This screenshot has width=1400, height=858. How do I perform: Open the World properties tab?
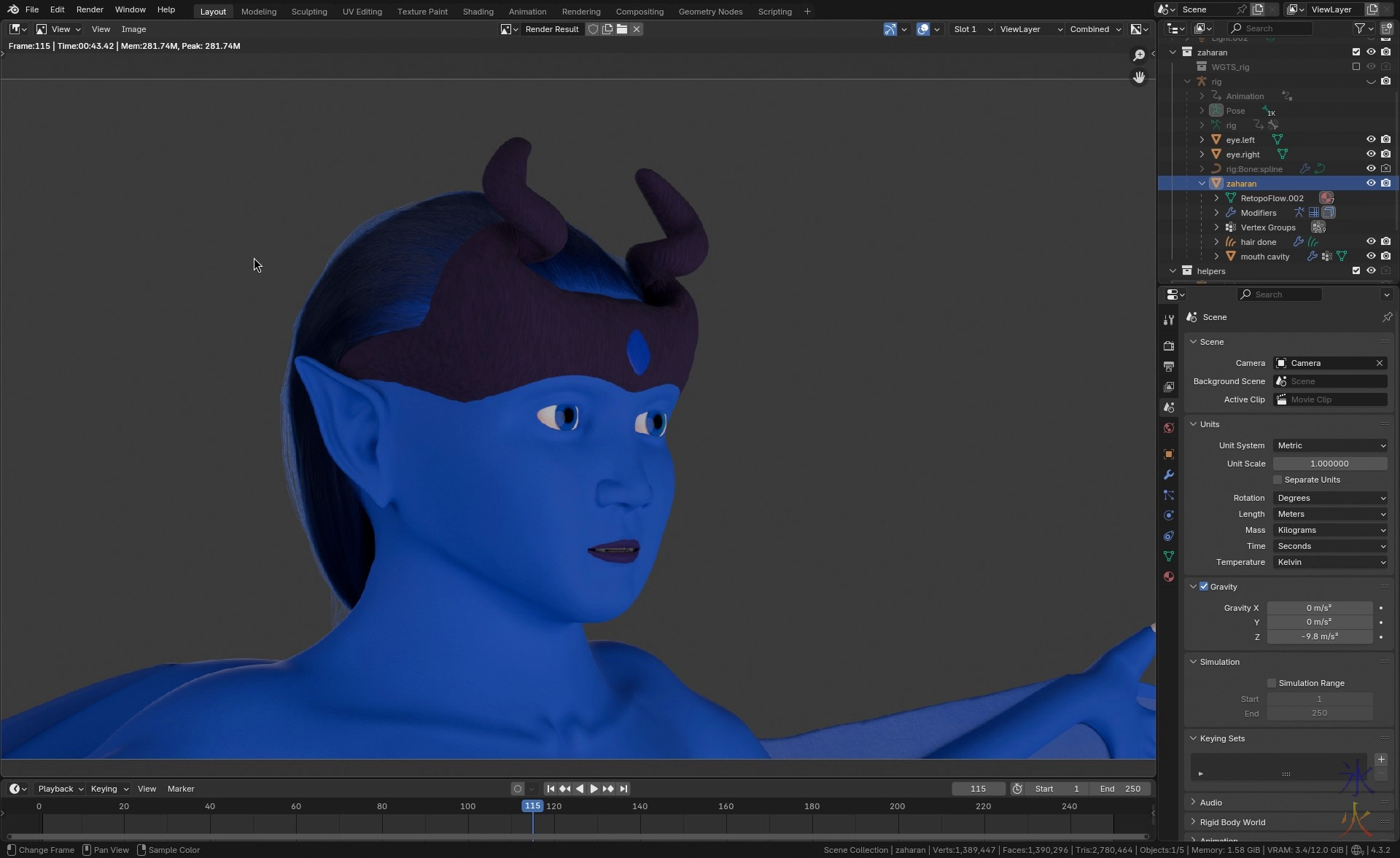[x=1169, y=428]
